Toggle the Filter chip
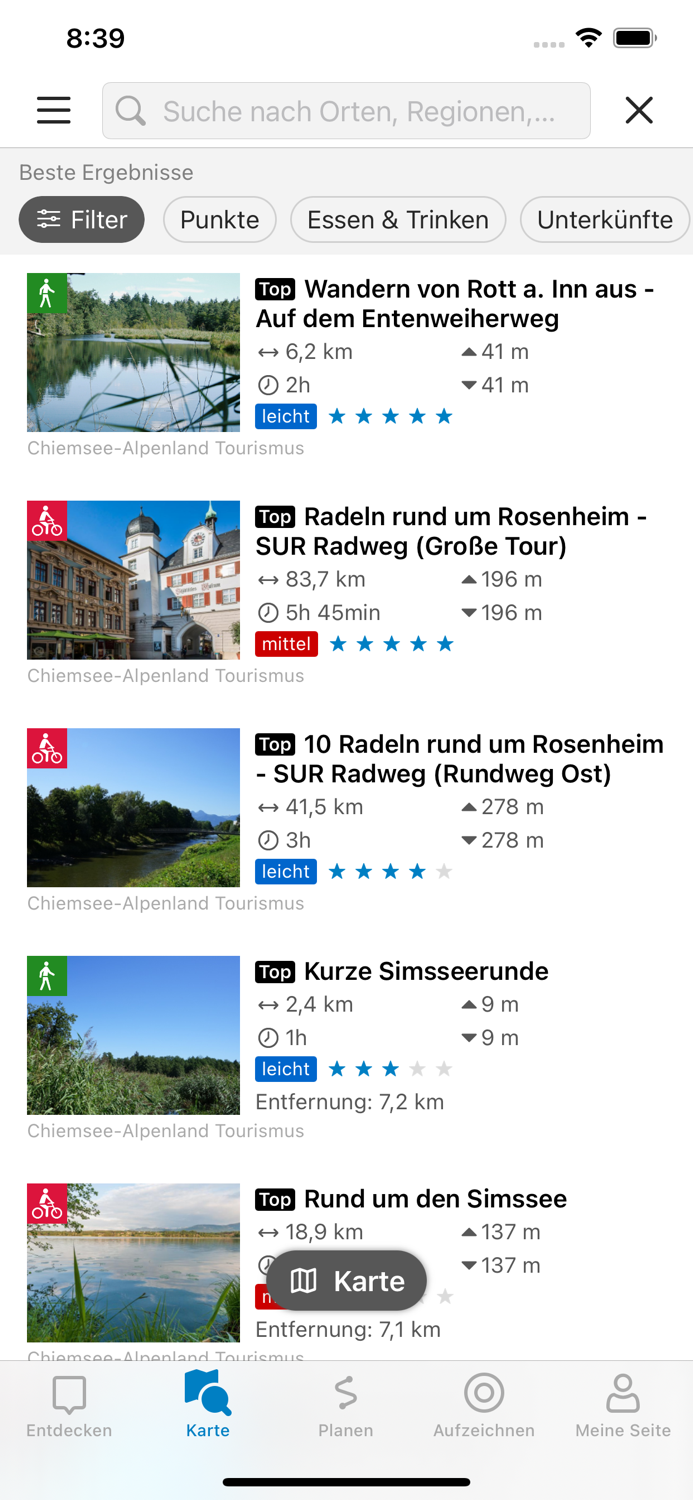Image resolution: width=693 pixels, height=1500 pixels. point(81,219)
